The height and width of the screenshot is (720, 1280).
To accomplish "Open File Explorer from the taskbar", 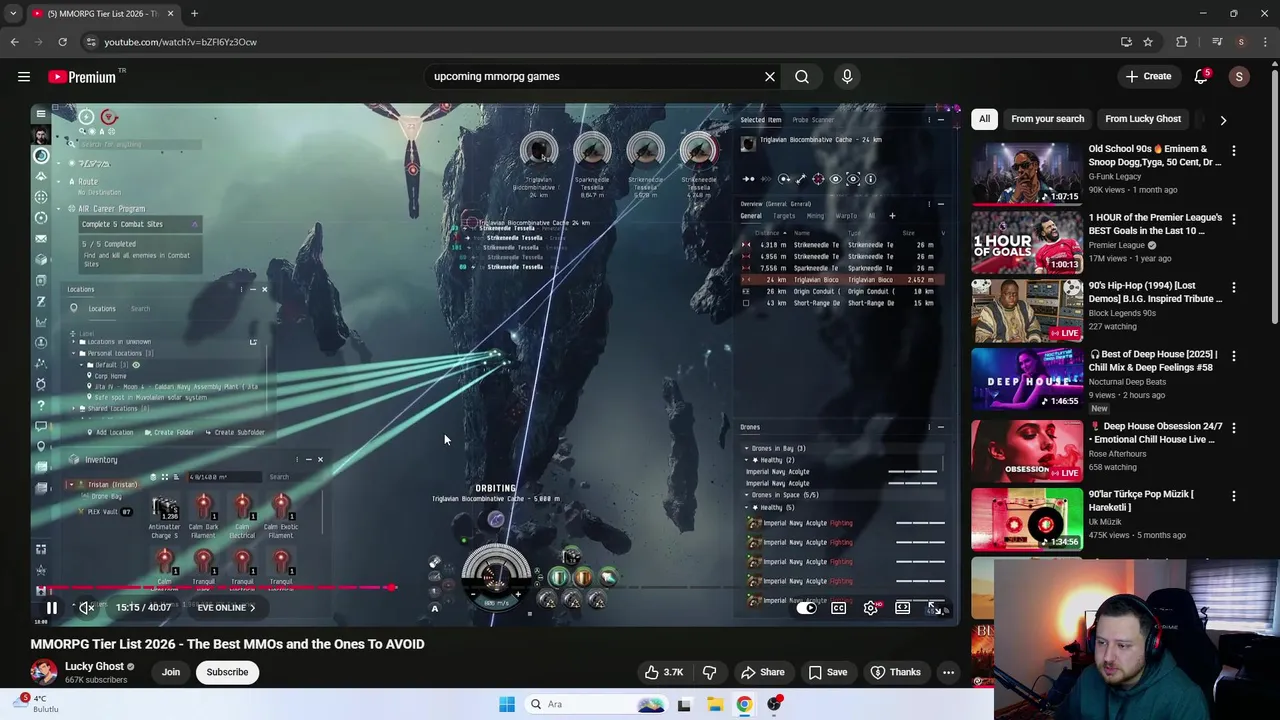I will [x=715, y=704].
